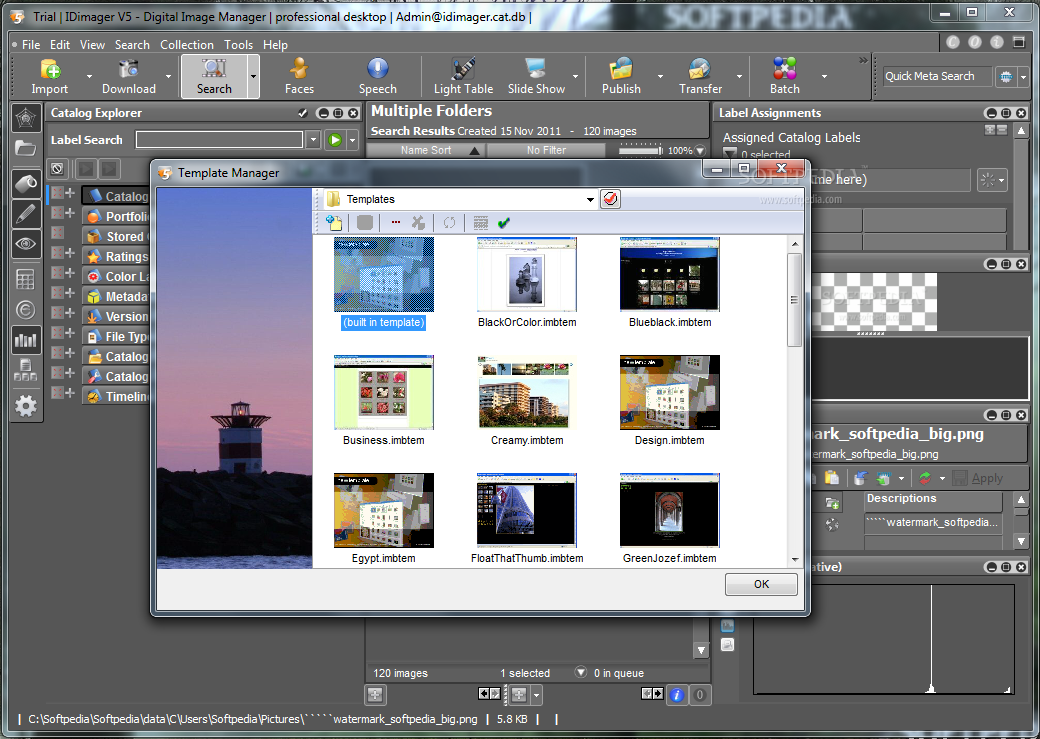This screenshot has height=739, width=1040.
Task: Open the histogram bars icon in left sidebar
Action: point(25,340)
